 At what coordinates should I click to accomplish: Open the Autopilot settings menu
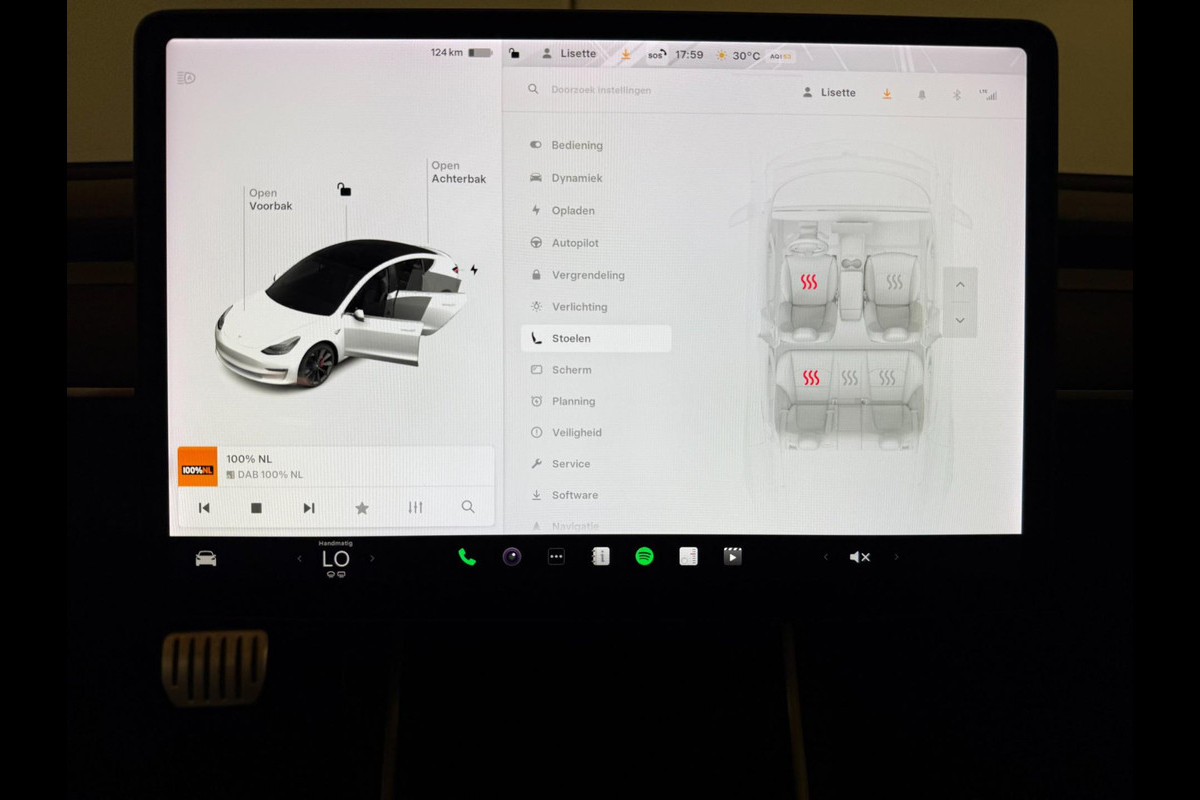coord(575,243)
